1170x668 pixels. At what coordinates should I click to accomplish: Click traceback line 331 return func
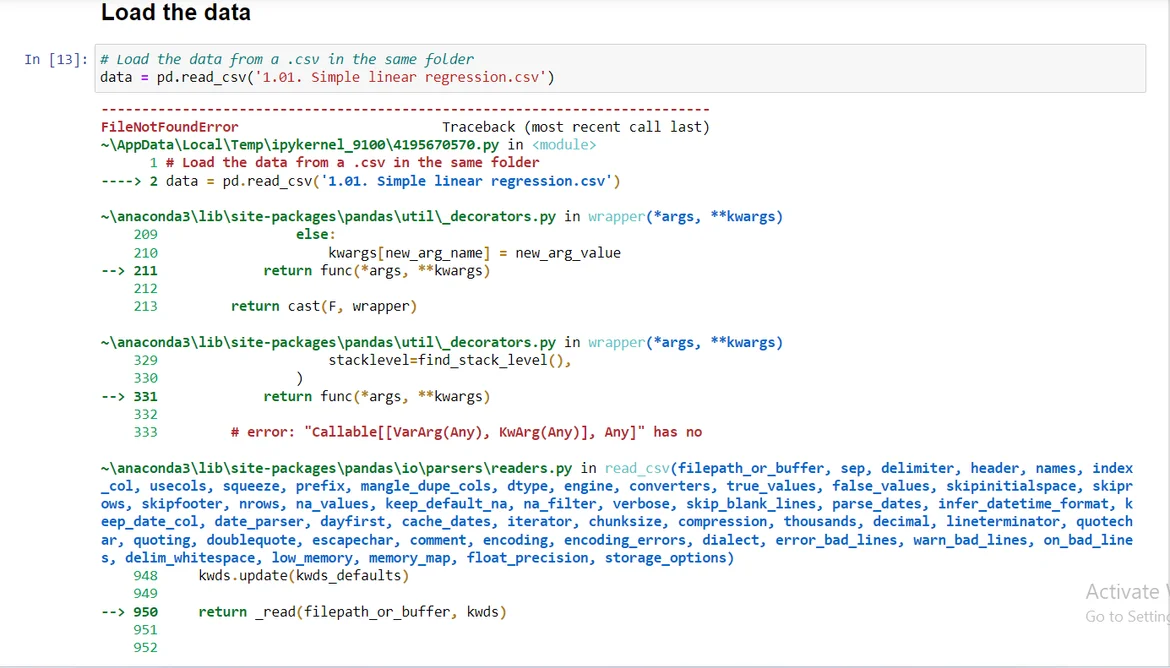pyautogui.click(x=376, y=396)
